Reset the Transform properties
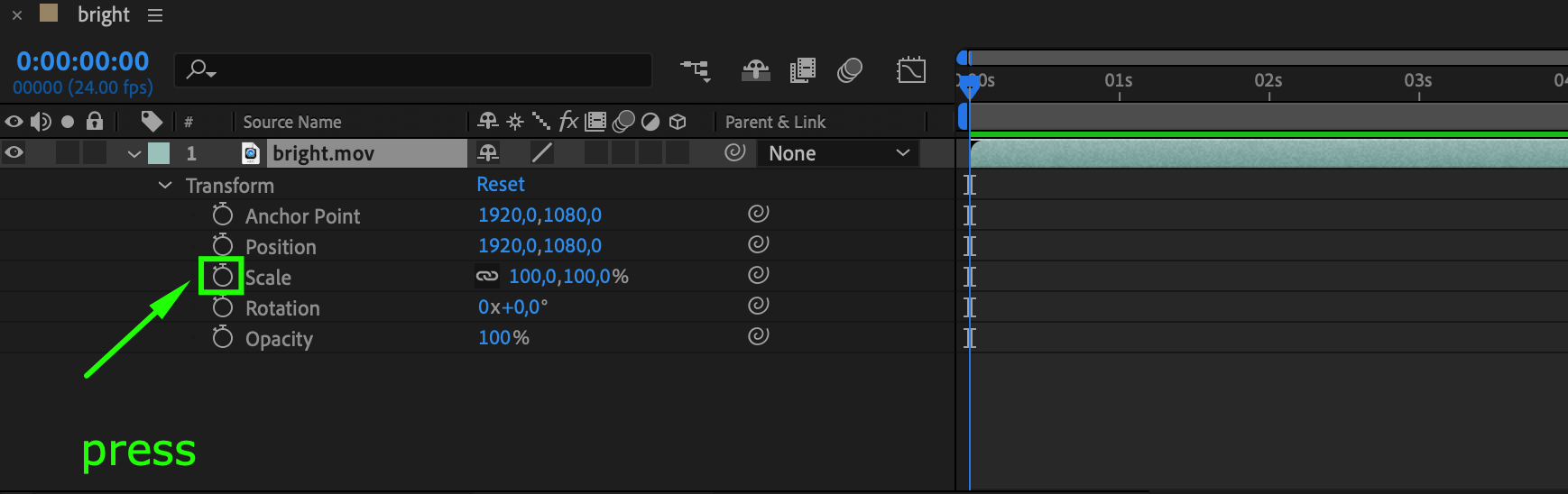Image resolution: width=1568 pixels, height=494 pixels. point(500,184)
